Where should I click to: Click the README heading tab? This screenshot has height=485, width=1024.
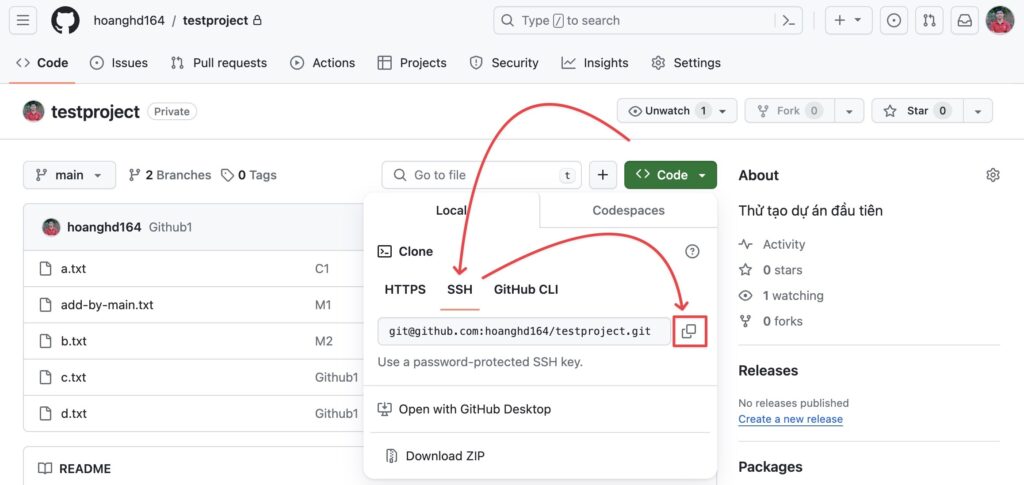pyautogui.click(x=74, y=469)
